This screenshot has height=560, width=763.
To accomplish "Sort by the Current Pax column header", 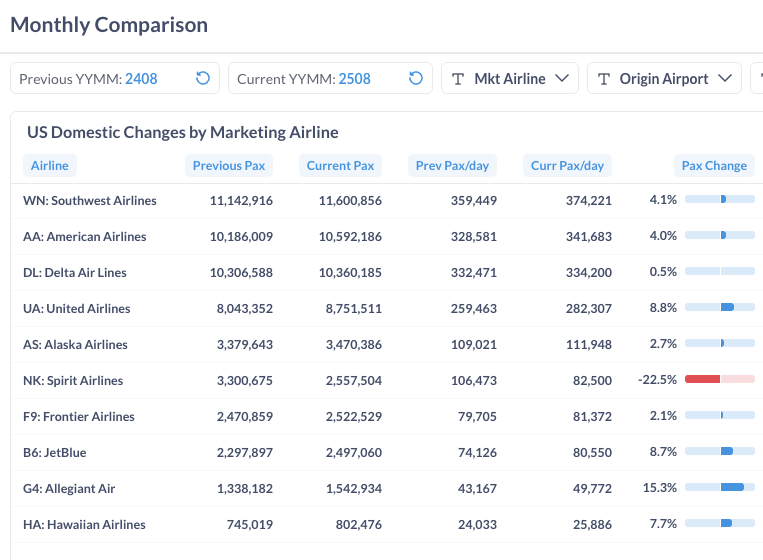I will click(x=340, y=165).
